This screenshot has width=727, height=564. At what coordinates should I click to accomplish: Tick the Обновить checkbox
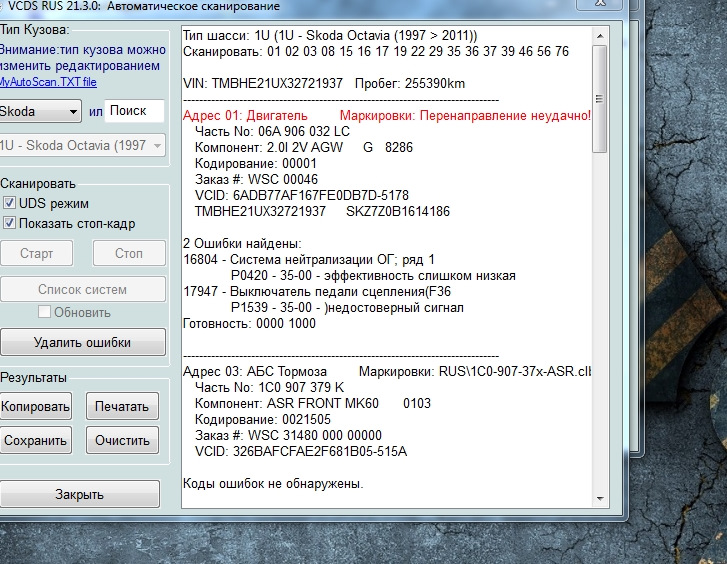[x=44, y=312]
